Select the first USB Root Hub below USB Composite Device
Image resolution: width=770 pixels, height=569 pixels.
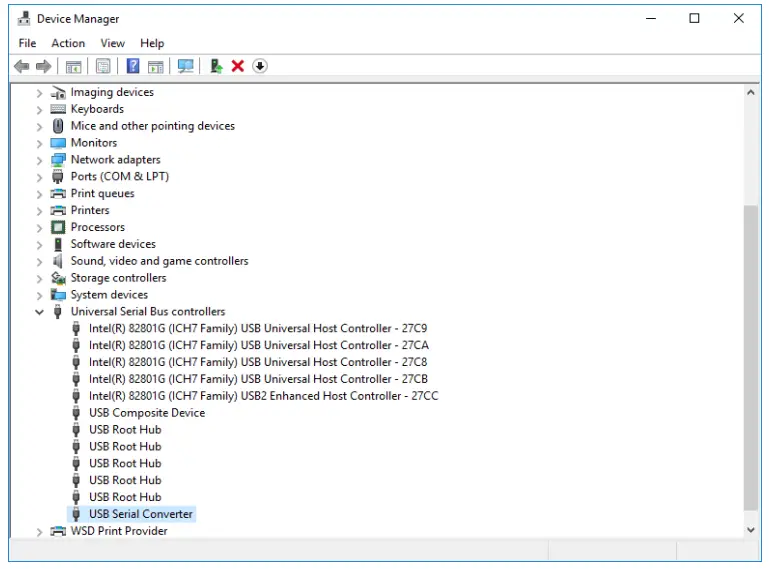pyautogui.click(x=125, y=430)
